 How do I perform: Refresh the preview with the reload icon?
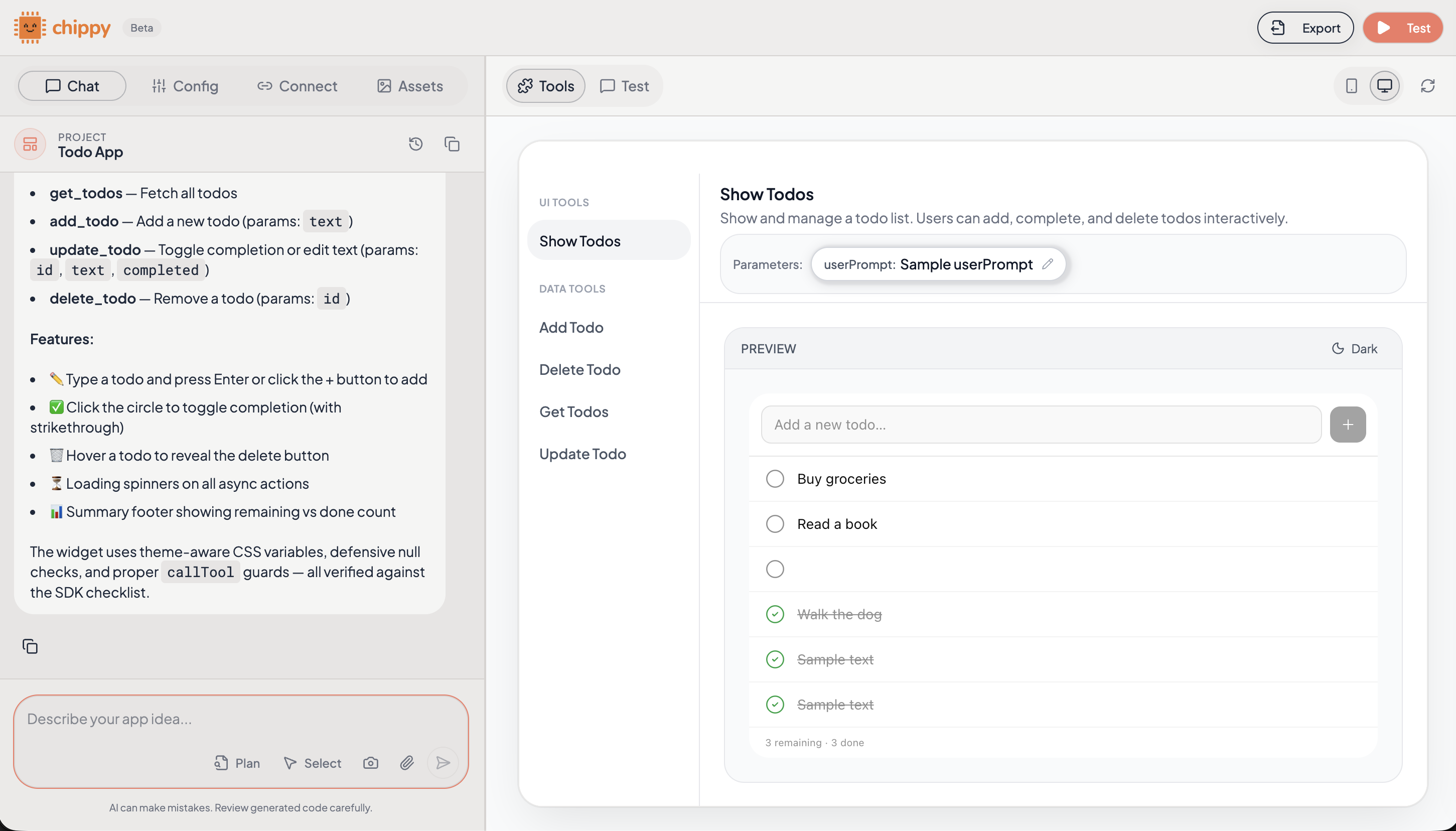(1427, 86)
